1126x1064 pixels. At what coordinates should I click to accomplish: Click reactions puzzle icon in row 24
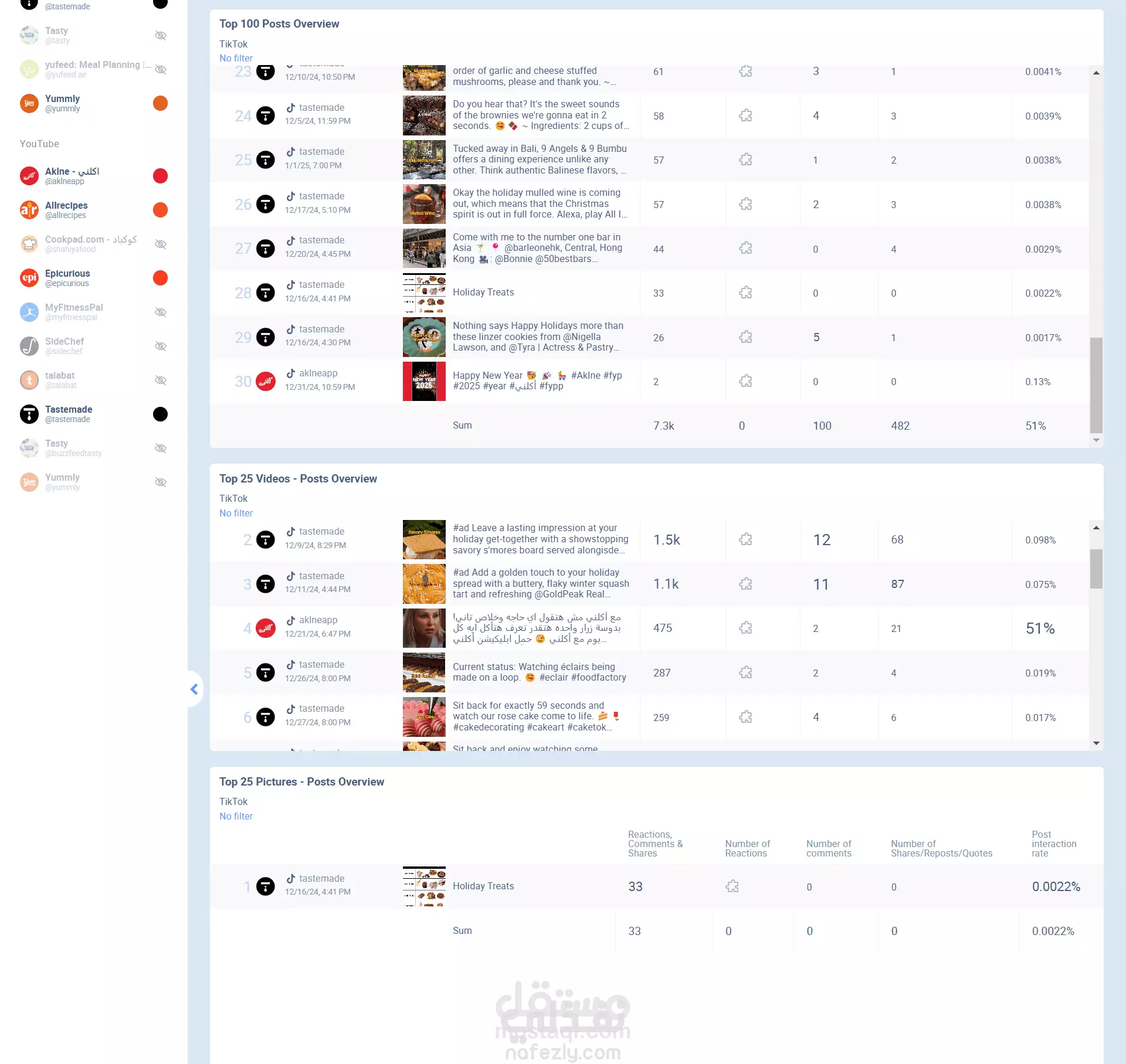tap(745, 115)
